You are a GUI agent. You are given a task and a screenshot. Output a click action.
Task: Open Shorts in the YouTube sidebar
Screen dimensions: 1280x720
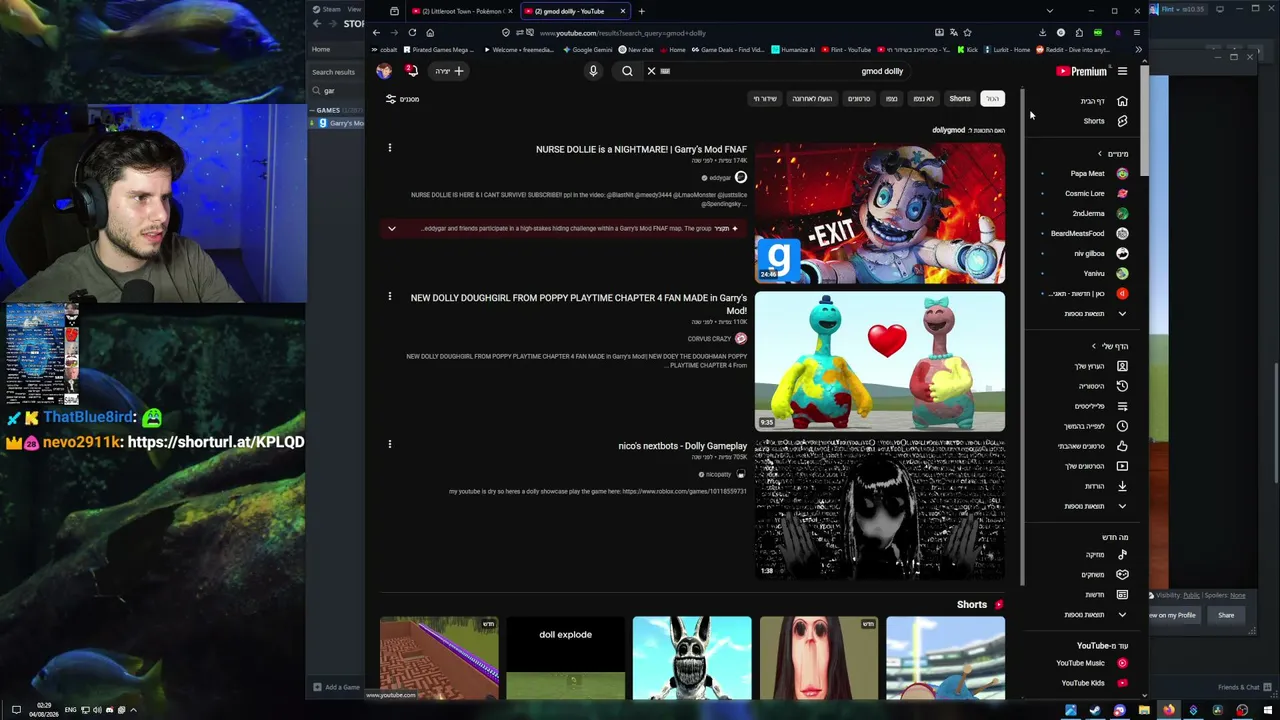point(1104,121)
